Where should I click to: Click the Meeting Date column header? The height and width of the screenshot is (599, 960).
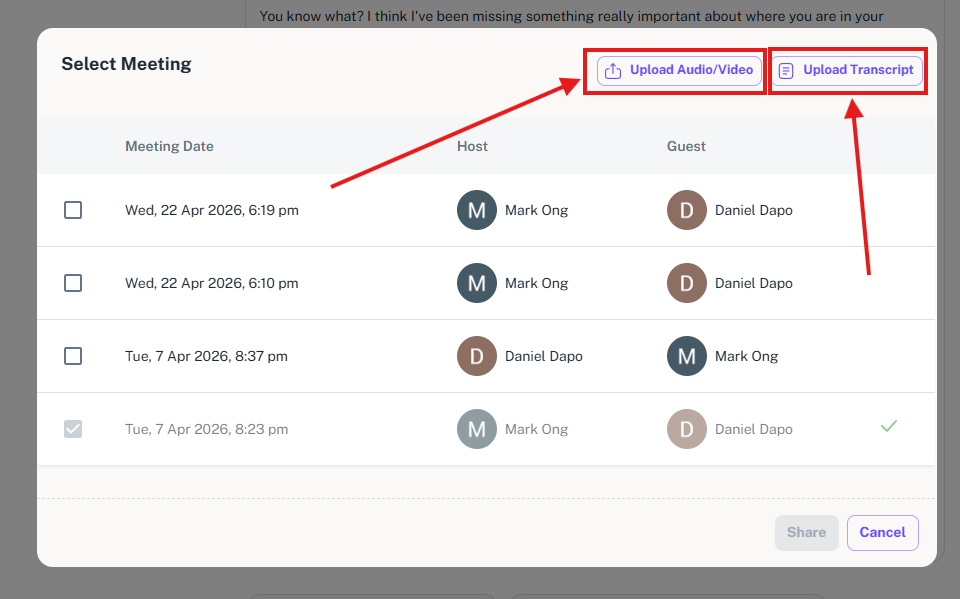click(170, 146)
